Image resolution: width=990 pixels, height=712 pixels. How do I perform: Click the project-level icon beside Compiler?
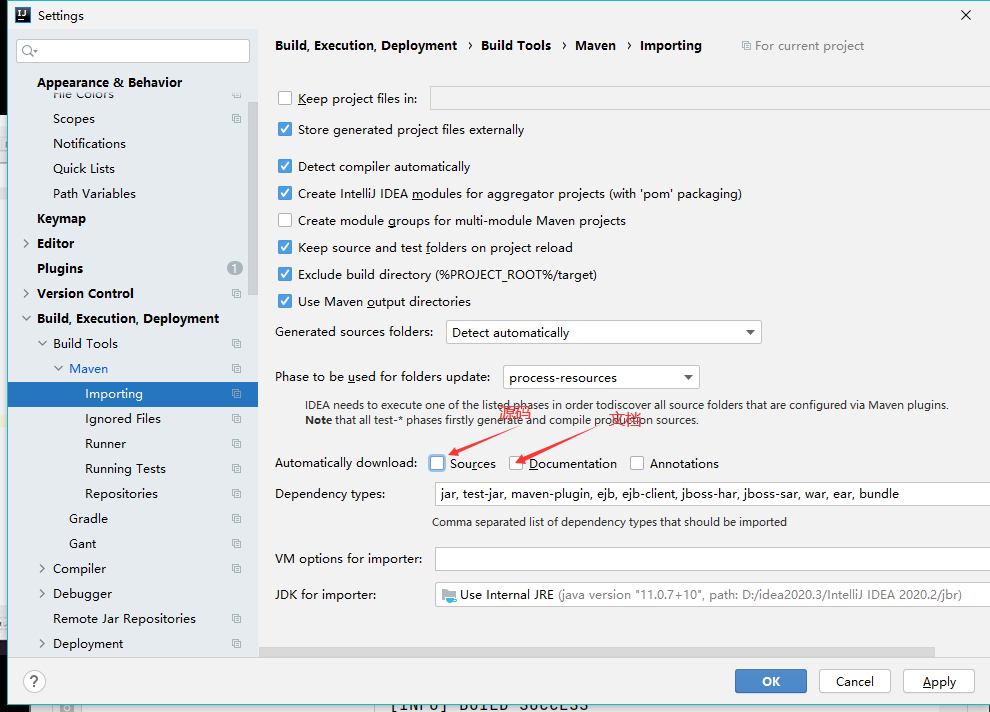pyautogui.click(x=237, y=569)
